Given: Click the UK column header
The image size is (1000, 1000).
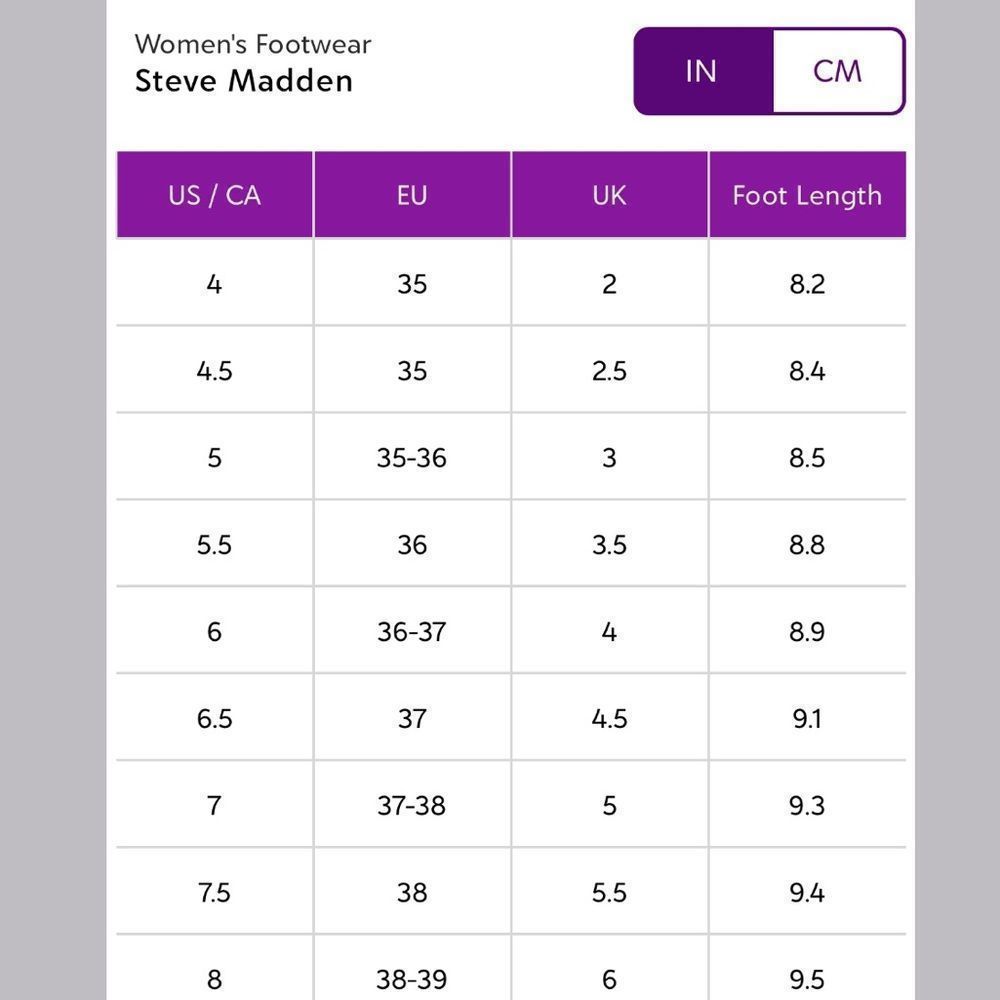Looking at the screenshot, I should point(609,195).
